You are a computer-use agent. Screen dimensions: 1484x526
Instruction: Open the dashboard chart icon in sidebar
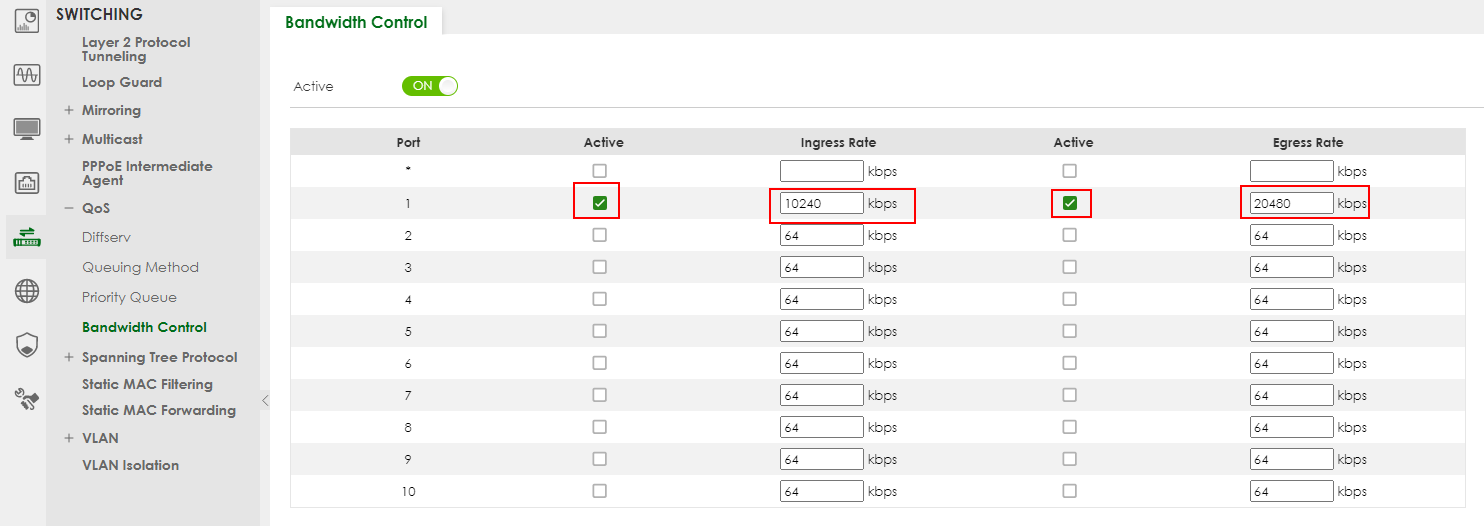[26, 20]
